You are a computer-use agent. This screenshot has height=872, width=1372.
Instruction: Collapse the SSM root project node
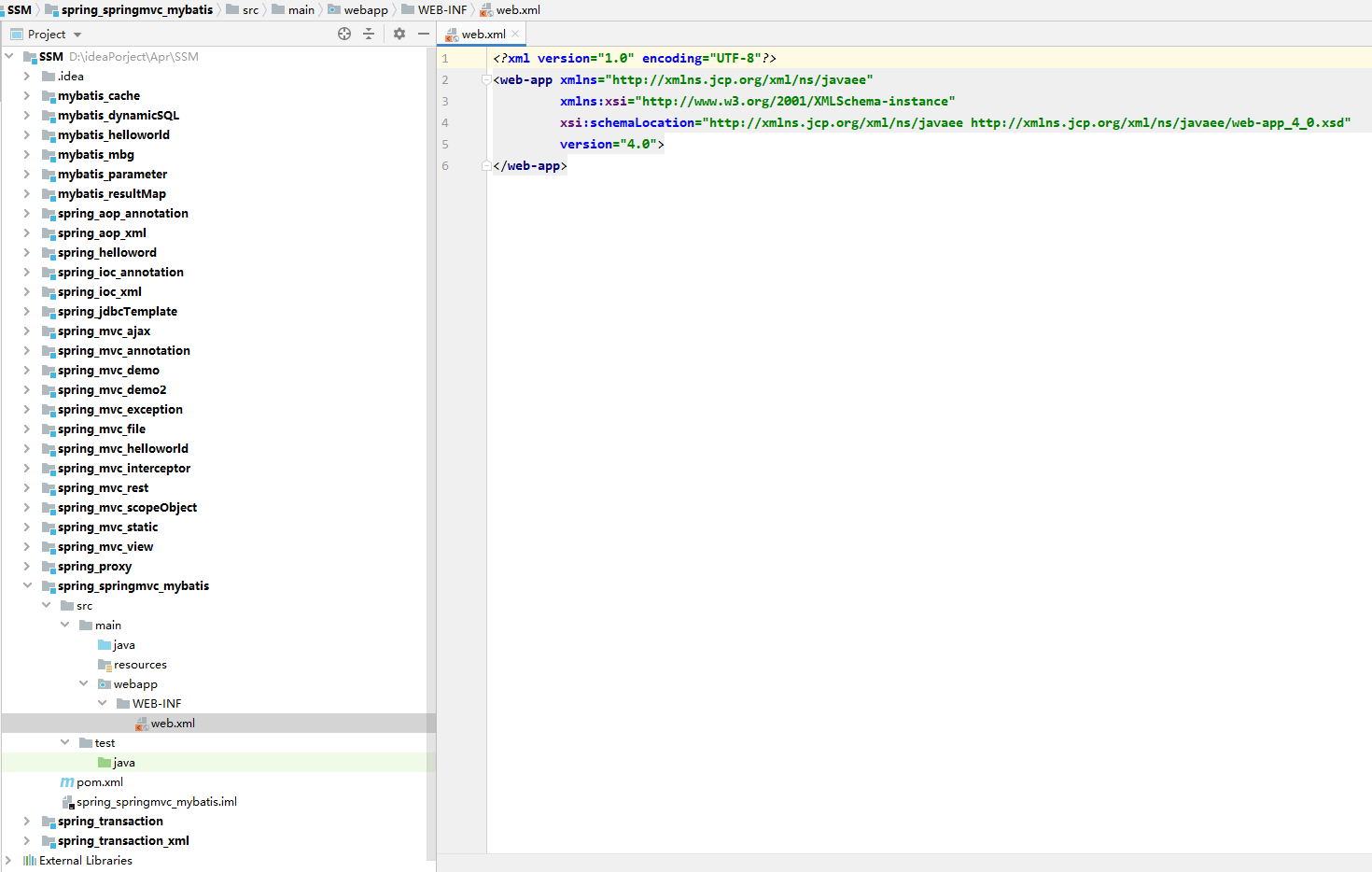point(8,56)
